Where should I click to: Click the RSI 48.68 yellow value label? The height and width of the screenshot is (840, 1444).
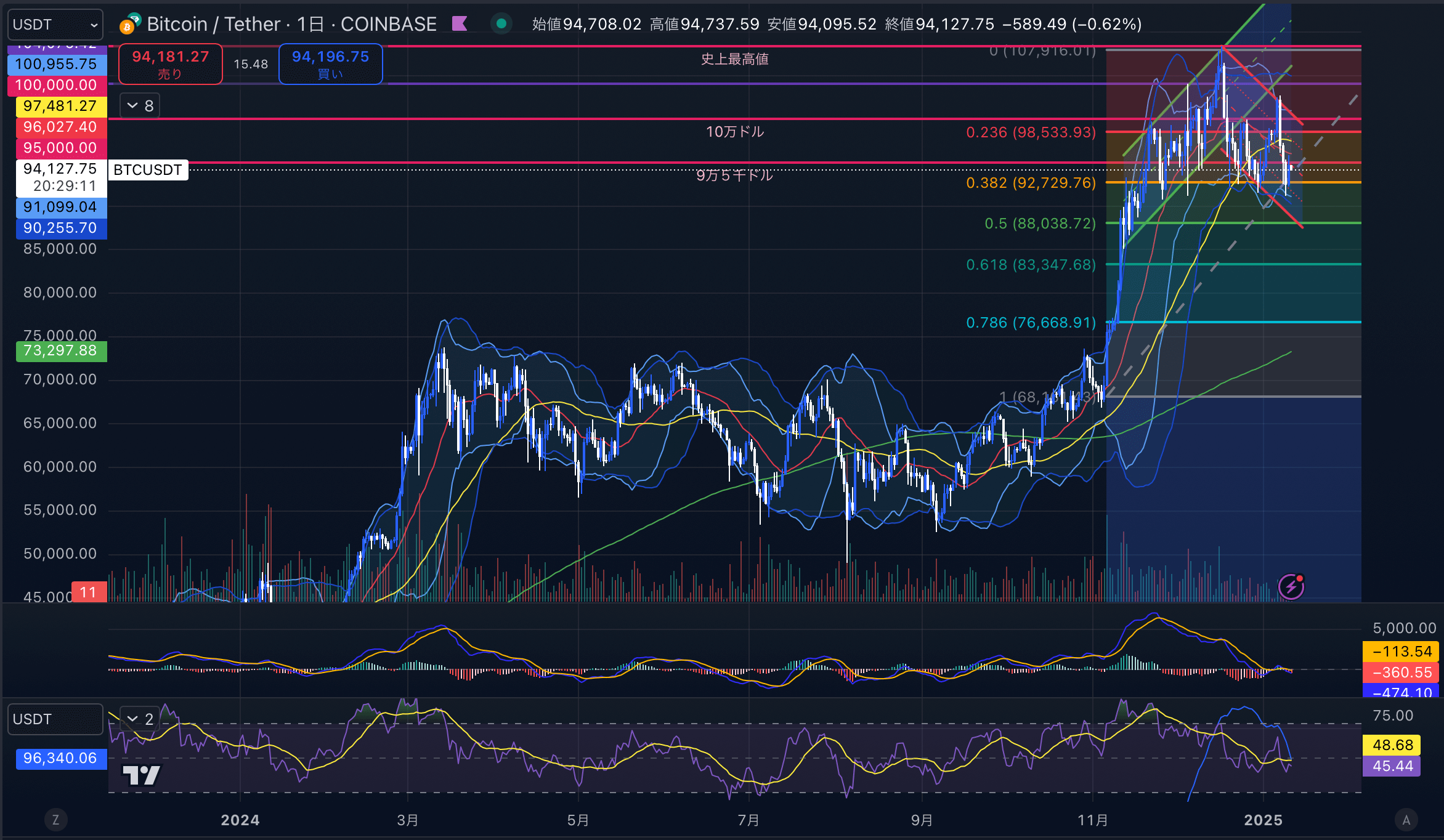[x=1392, y=745]
